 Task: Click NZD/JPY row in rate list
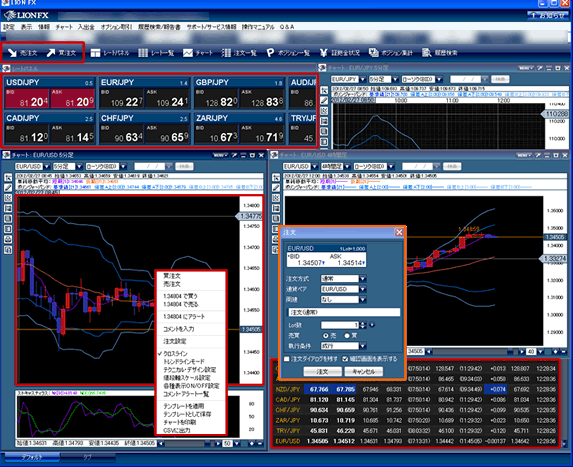click(x=415, y=390)
